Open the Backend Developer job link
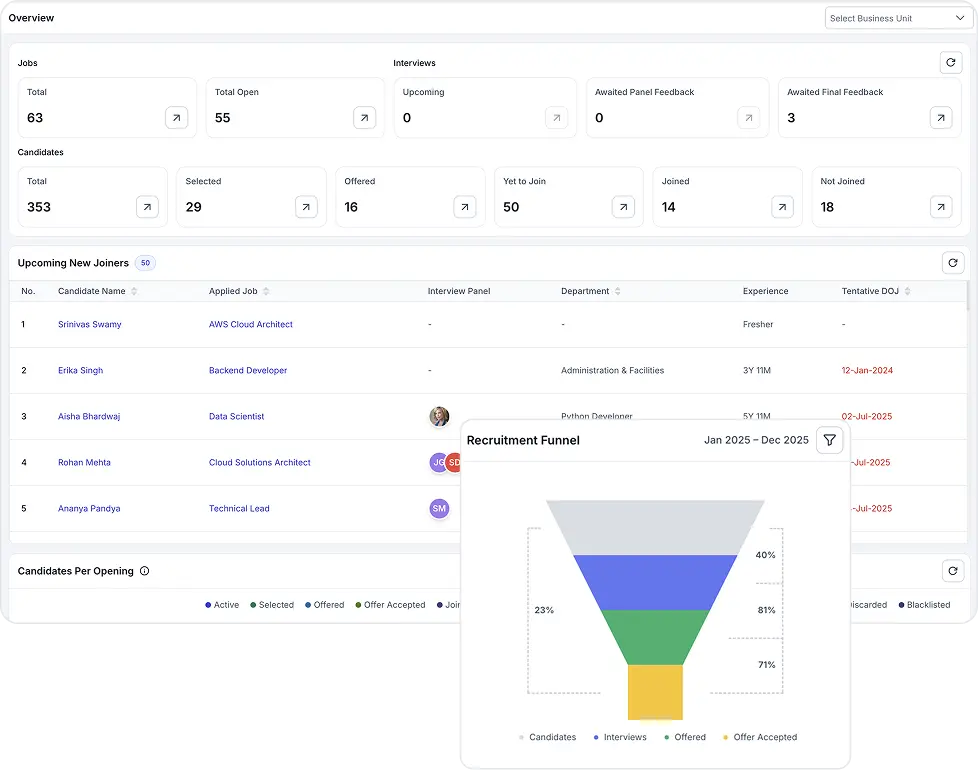978x770 pixels. click(x=248, y=371)
